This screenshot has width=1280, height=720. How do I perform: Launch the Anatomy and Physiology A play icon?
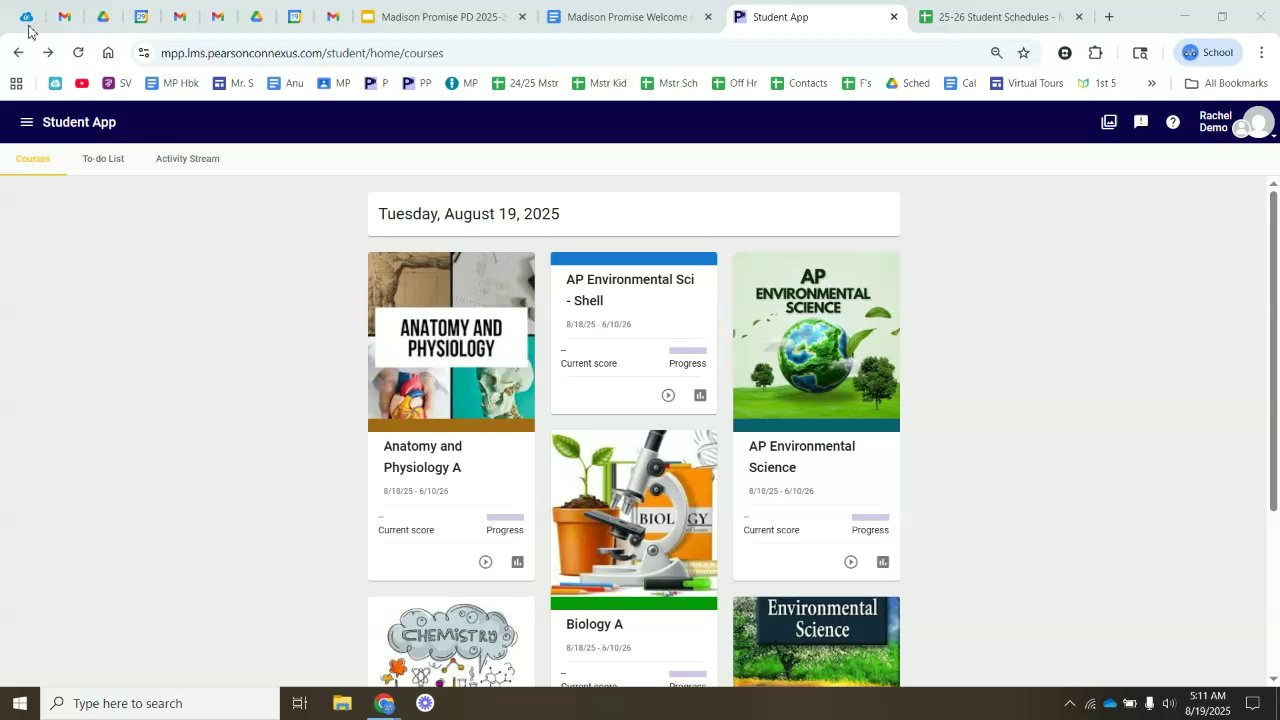point(486,562)
